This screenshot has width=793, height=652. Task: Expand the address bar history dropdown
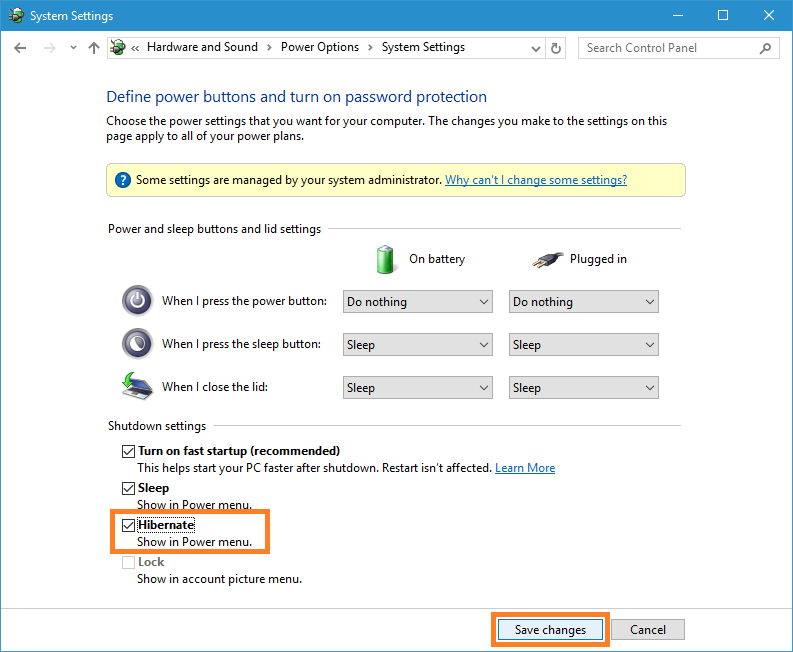click(536, 49)
